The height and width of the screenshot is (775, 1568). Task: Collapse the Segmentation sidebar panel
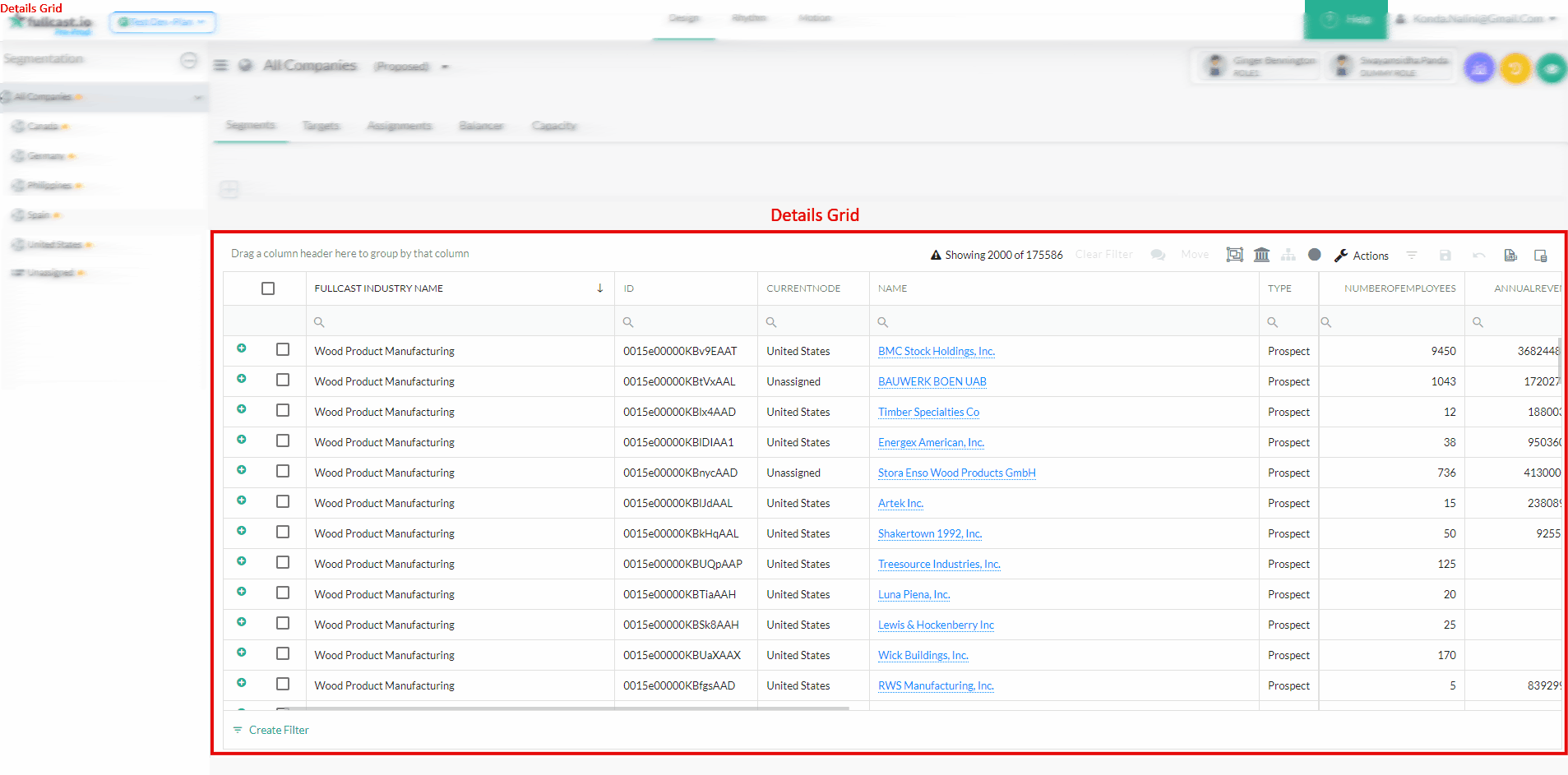pos(189,60)
